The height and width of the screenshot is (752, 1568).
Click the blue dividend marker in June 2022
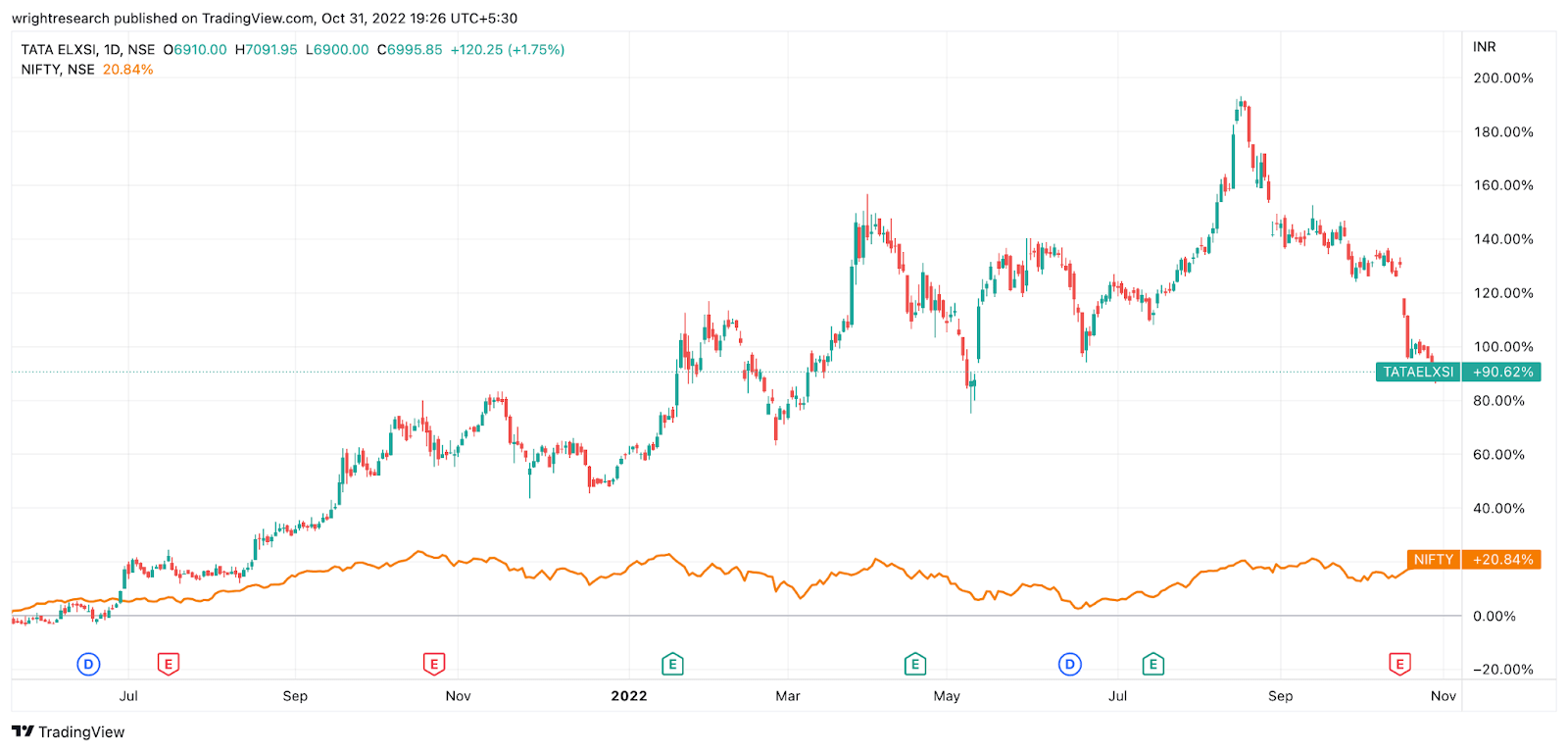point(1070,665)
